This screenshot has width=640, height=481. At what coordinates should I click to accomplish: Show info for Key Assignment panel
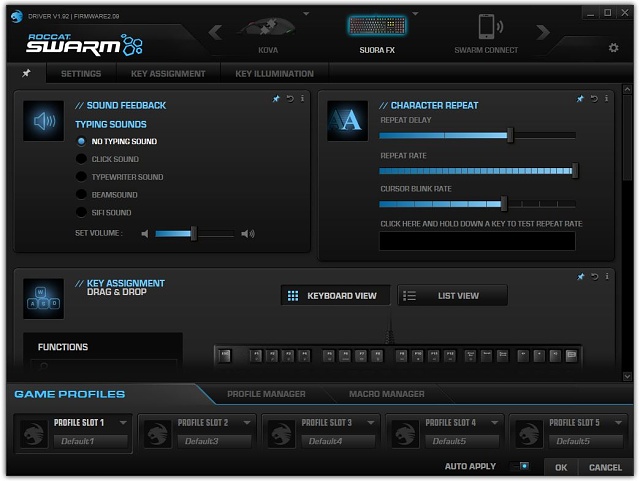pyautogui.click(x=607, y=276)
